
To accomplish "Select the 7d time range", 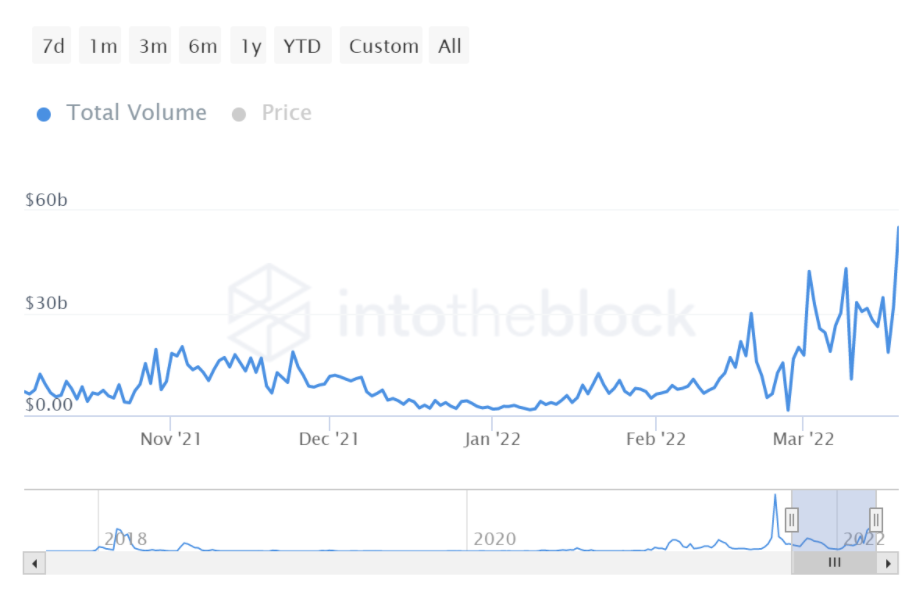I will coord(52,46).
